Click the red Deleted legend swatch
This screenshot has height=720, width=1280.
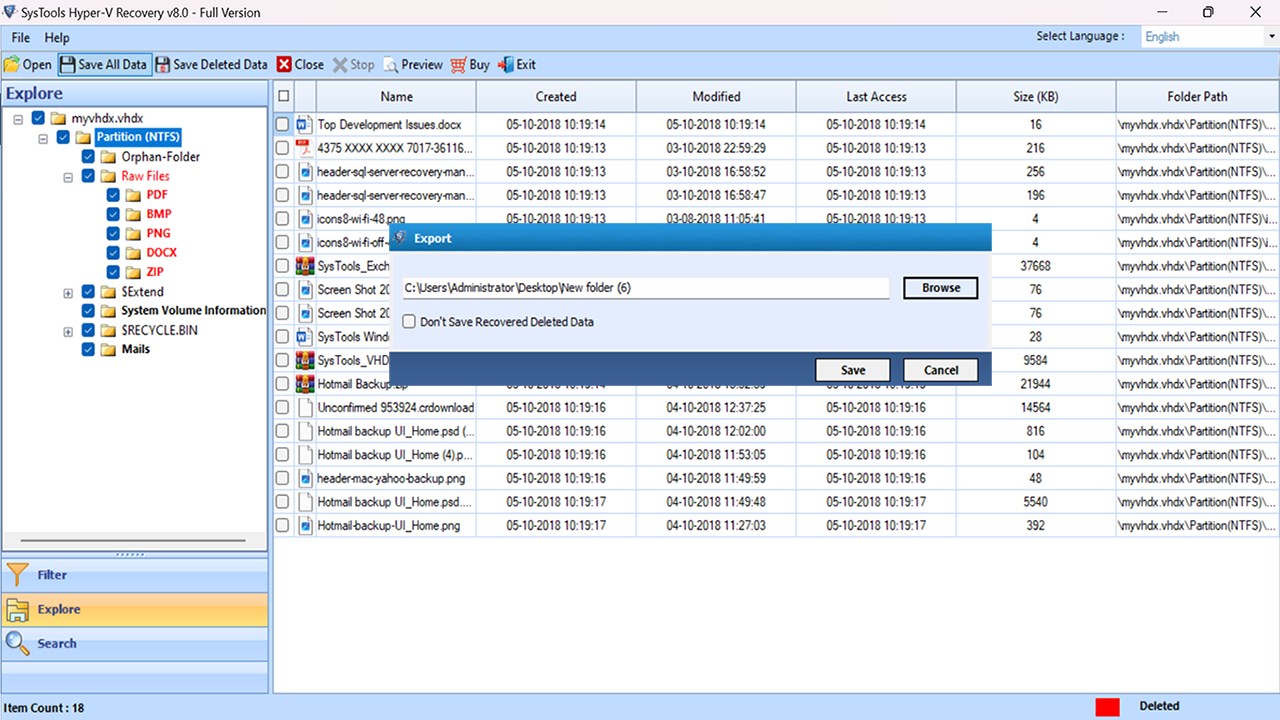pyautogui.click(x=1107, y=706)
